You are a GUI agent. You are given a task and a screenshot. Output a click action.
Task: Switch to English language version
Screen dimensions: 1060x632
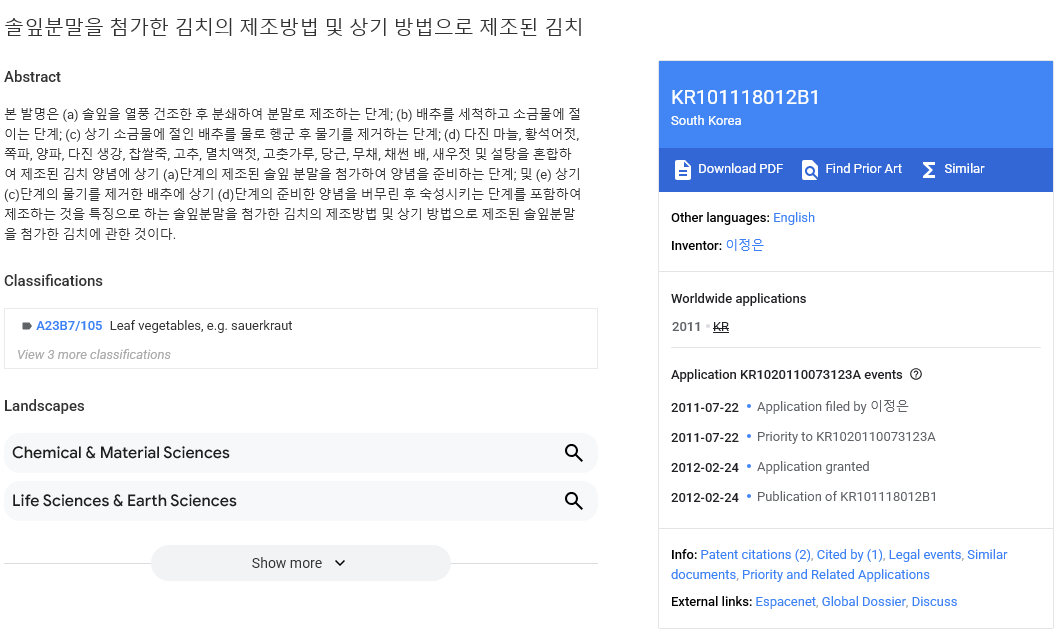794,218
